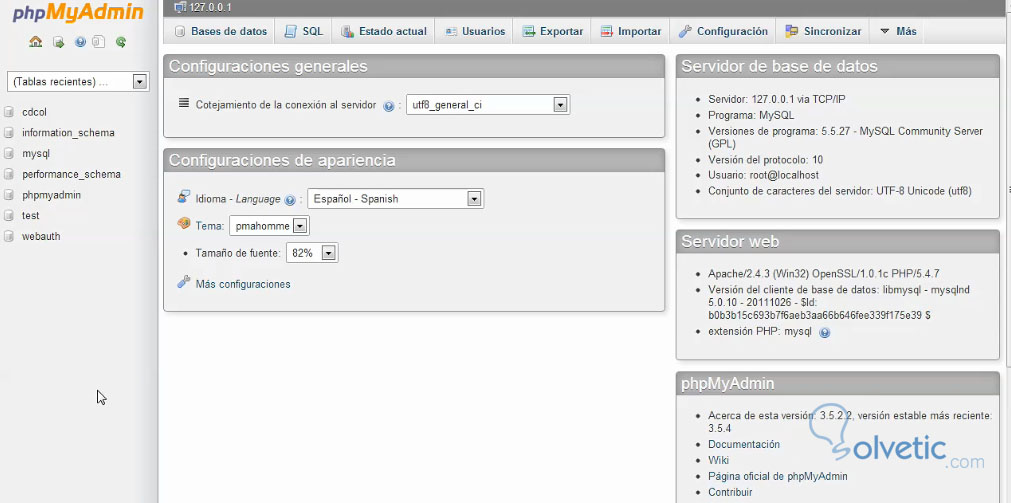Open the pmahomme theme dropdown

(x=270, y=226)
